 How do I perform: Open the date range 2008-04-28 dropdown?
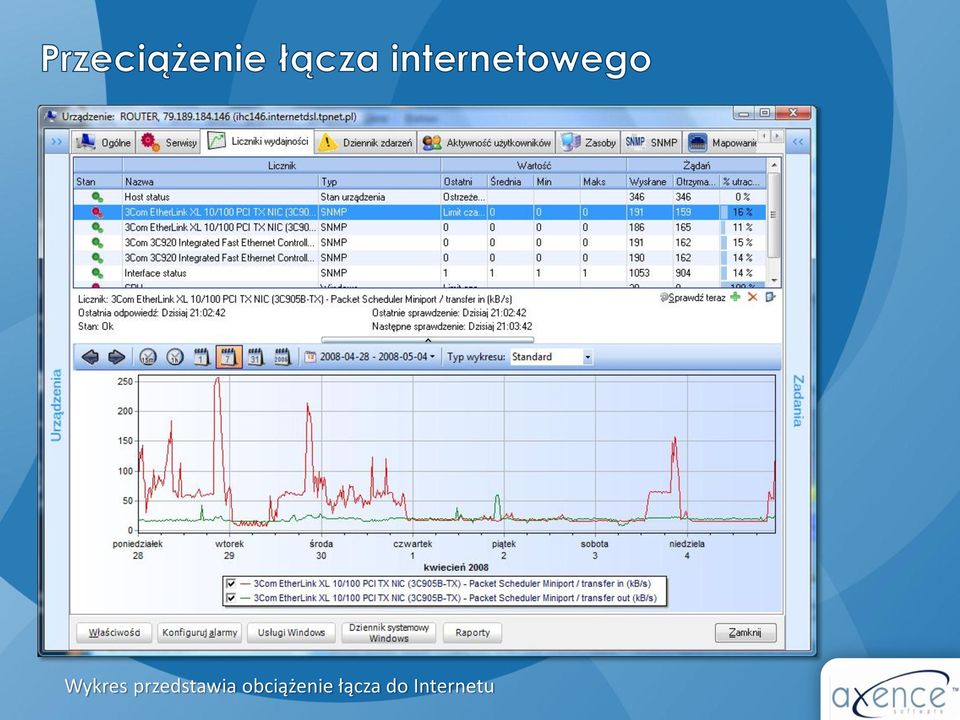coord(371,357)
